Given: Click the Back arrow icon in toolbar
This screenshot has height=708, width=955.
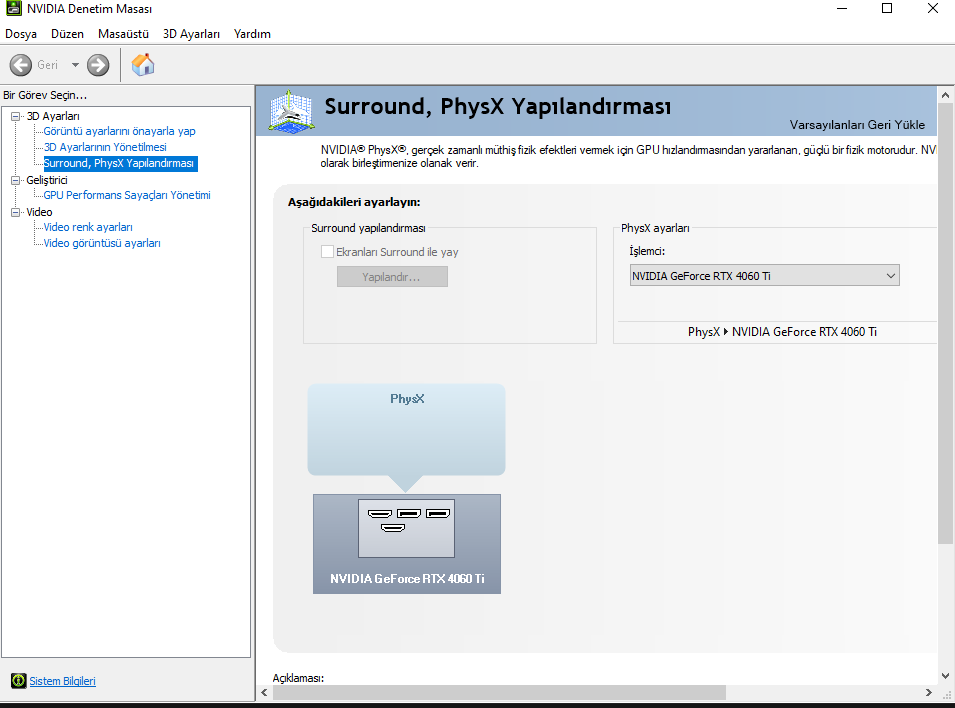Looking at the screenshot, I should (x=21, y=65).
